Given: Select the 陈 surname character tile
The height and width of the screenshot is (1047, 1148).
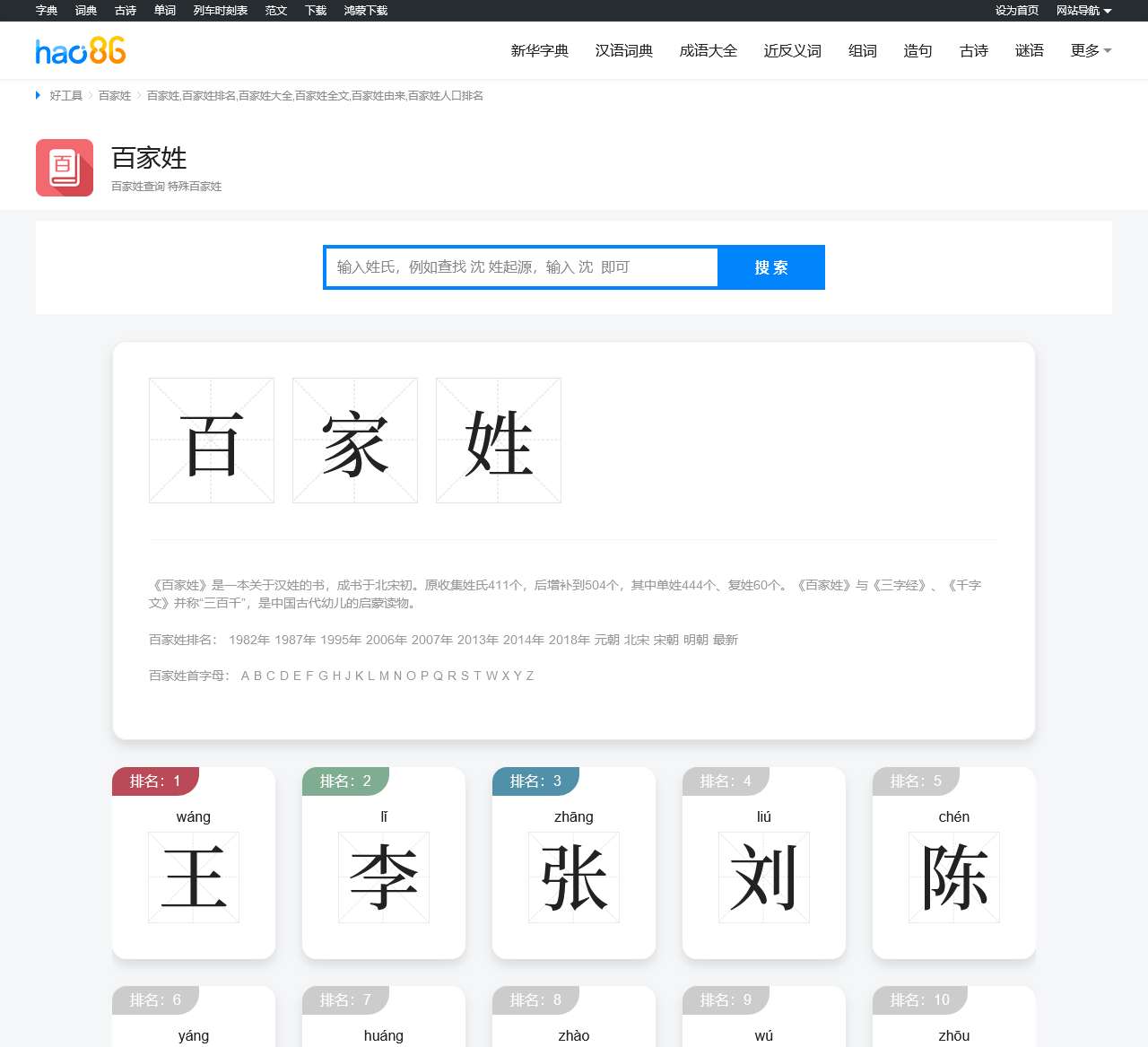Looking at the screenshot, I should point(954,877).
